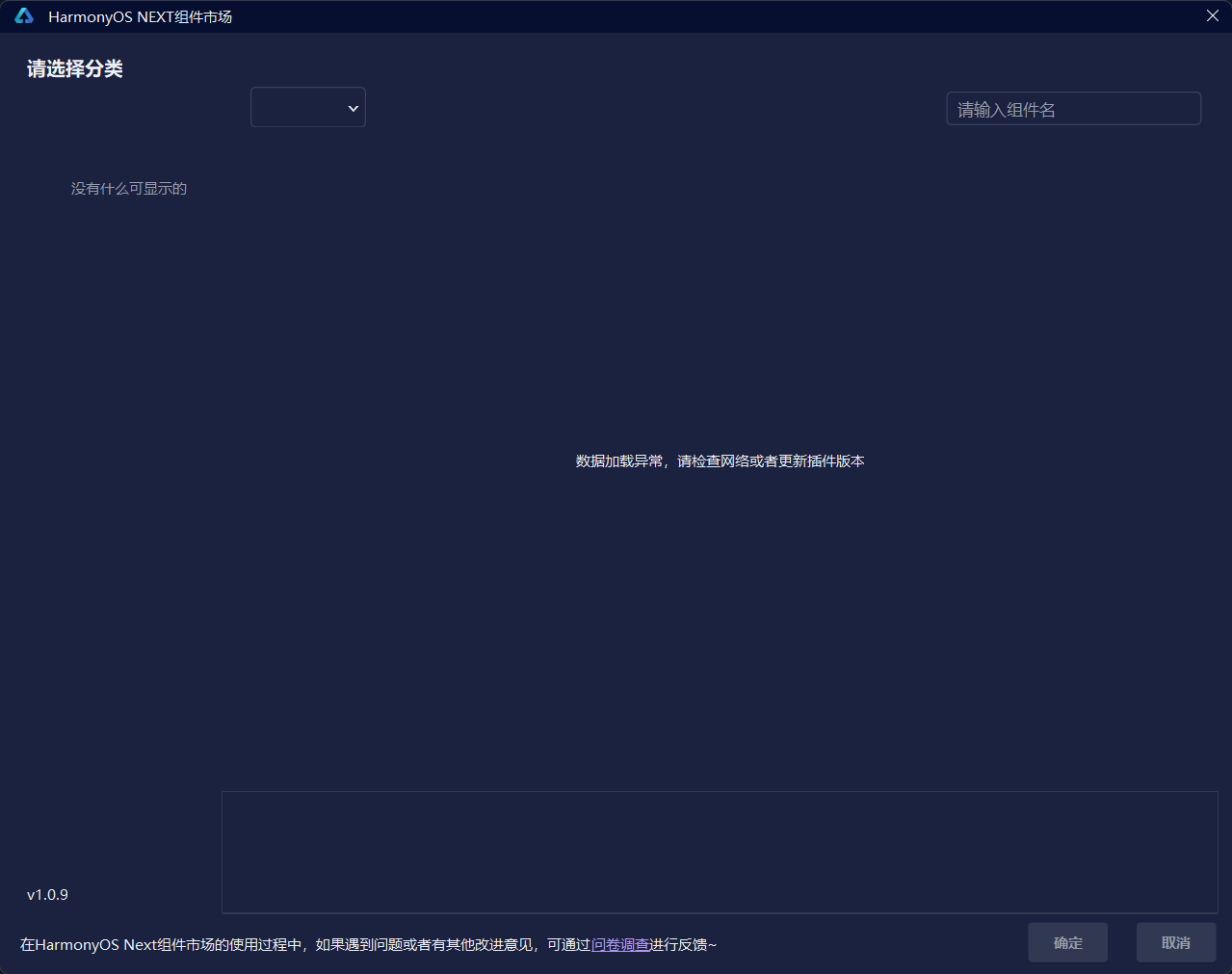Close the HarmonyOS NEXT组件市场 window
This screenshot has width=1232, height=974.
pos(1213,15)
